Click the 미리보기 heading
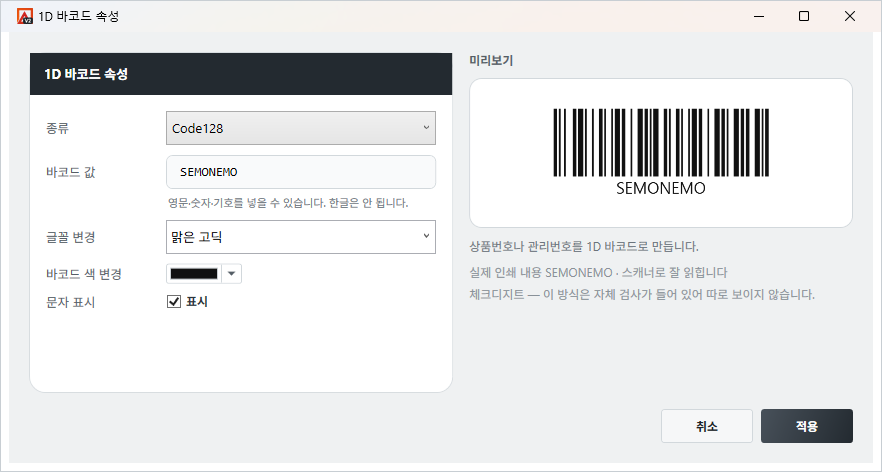This screenshot has height=472, width=882. [491, 61]
